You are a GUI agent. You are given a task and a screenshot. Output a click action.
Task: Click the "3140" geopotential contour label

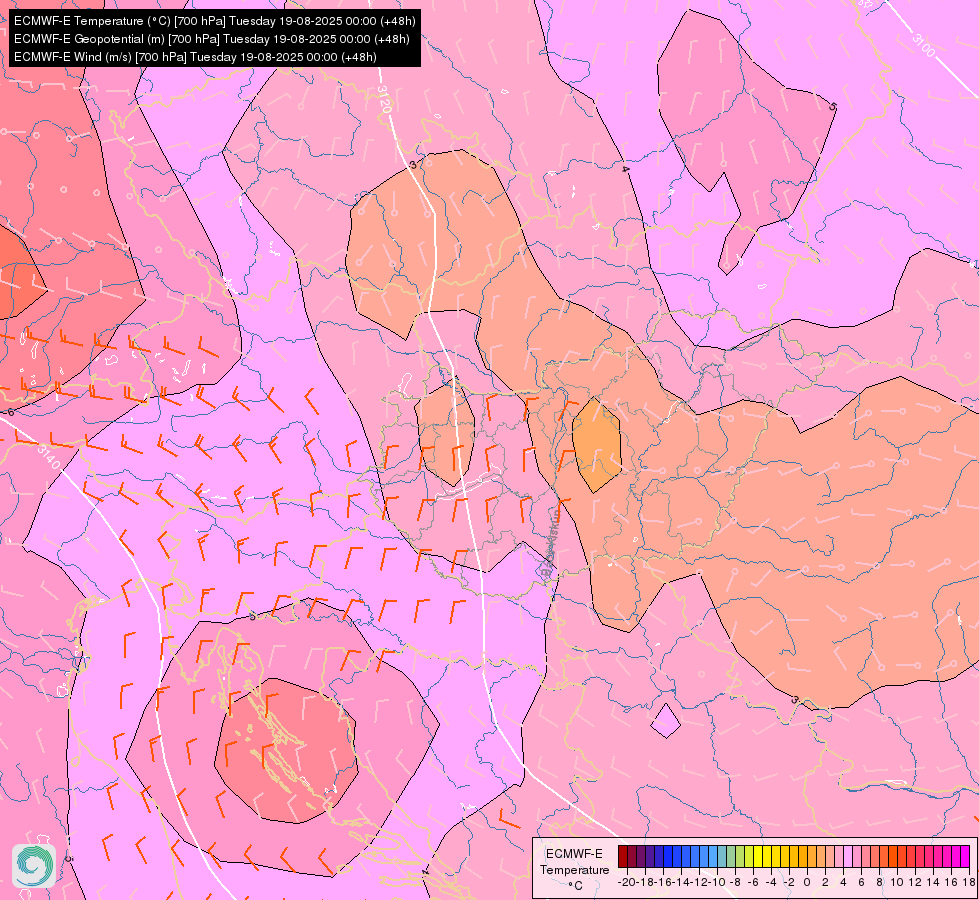tap(49, 457)
